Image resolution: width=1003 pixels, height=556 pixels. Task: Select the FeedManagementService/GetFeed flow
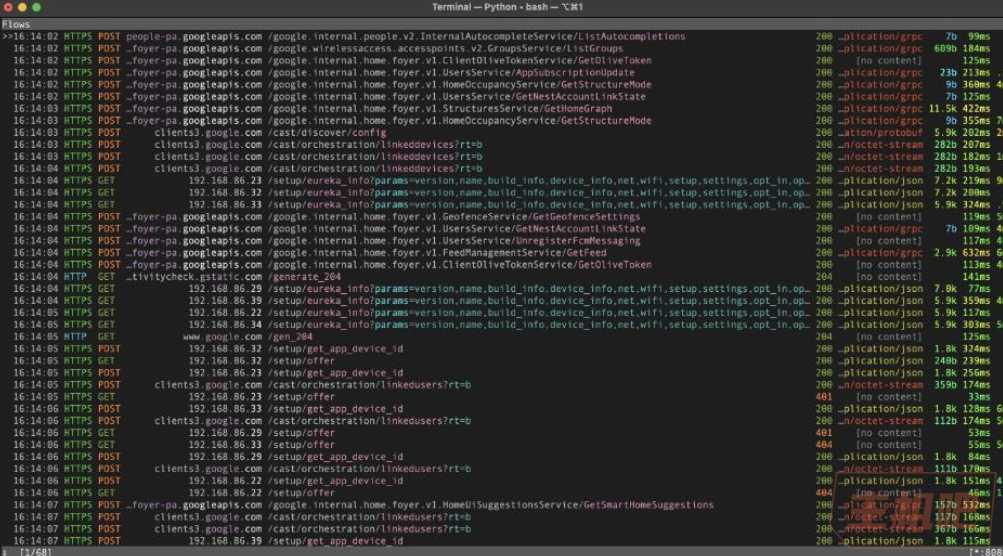click(x=502, y=253)
